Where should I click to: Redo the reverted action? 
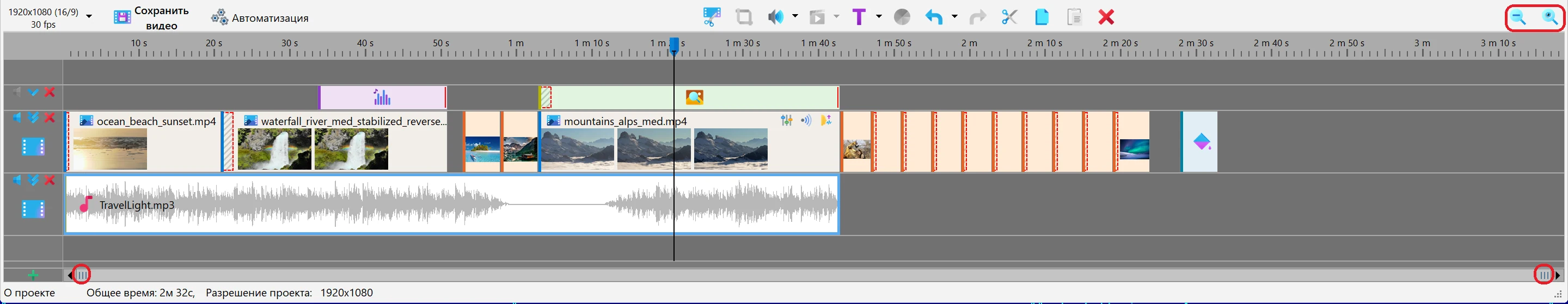[x=978, y=16]
